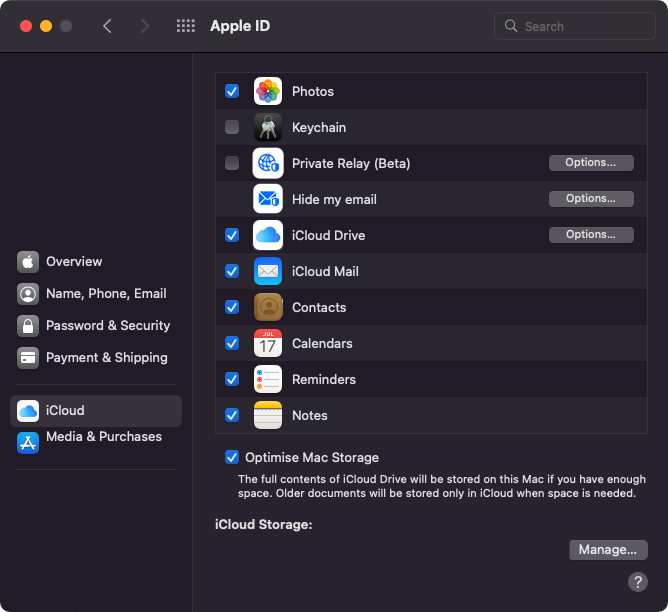Click the Overview Apple logo icon
The width and height of the screenshot is (668, 612).
pyautogui.click(x=28, y=261)
